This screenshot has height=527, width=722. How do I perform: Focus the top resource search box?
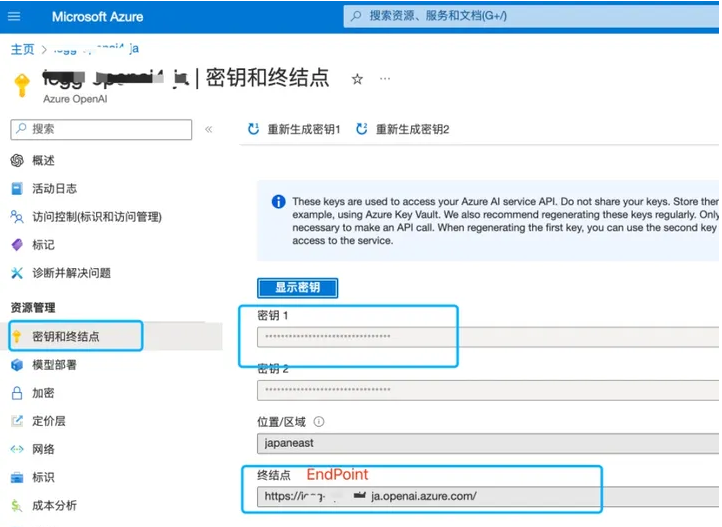tap(532, 16)
